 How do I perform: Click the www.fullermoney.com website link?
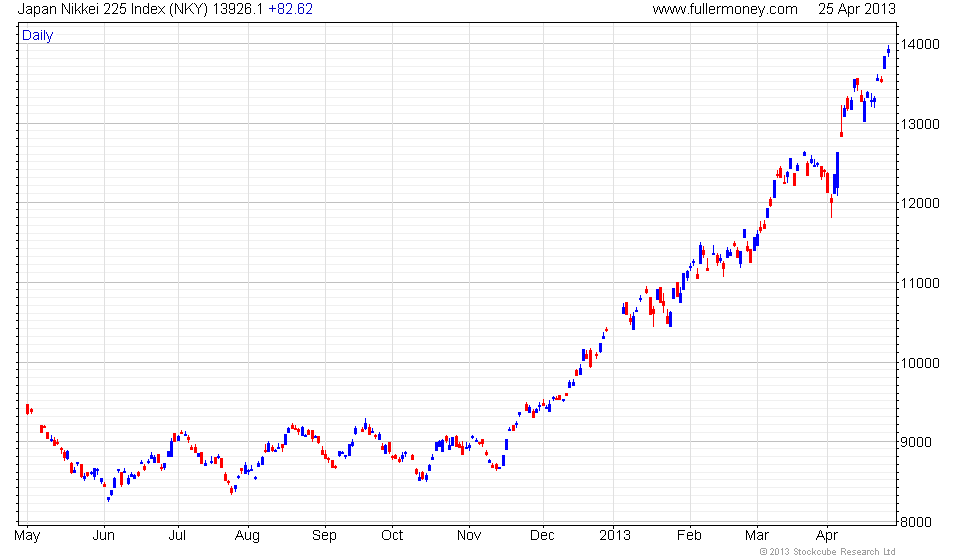click(724, 9)
